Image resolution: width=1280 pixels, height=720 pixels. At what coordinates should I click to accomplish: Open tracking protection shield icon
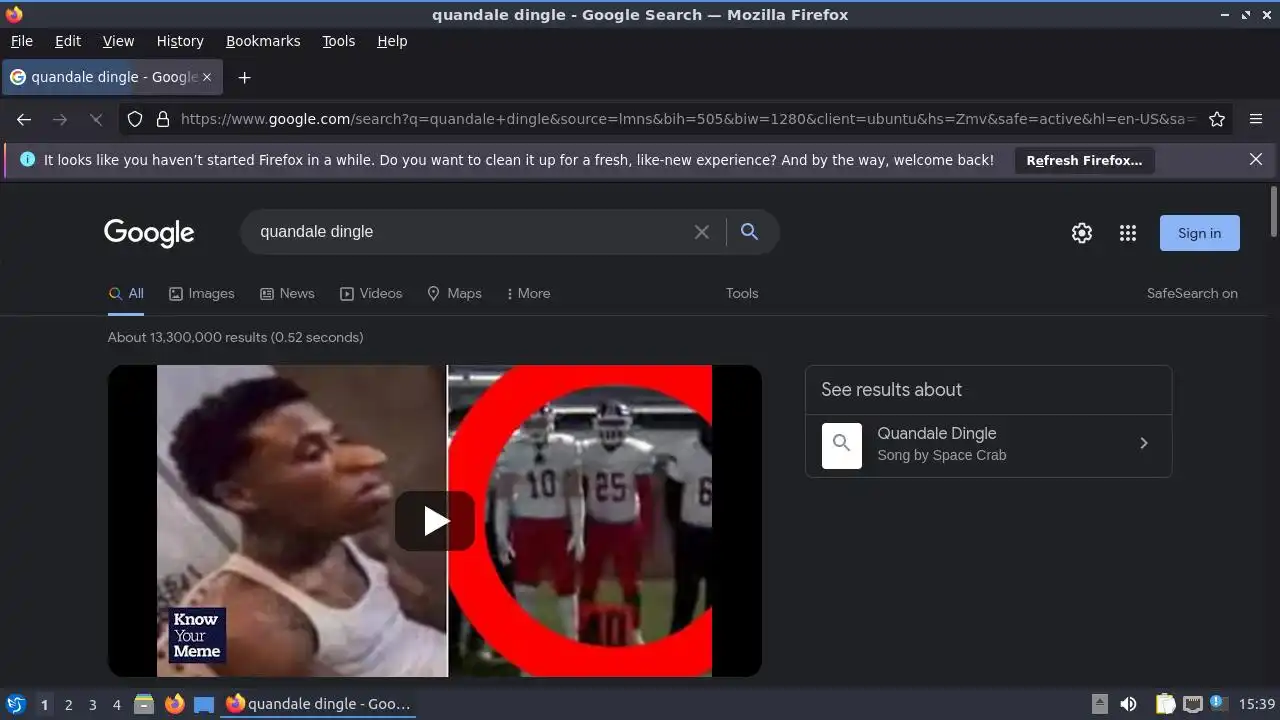coord(135,119)
